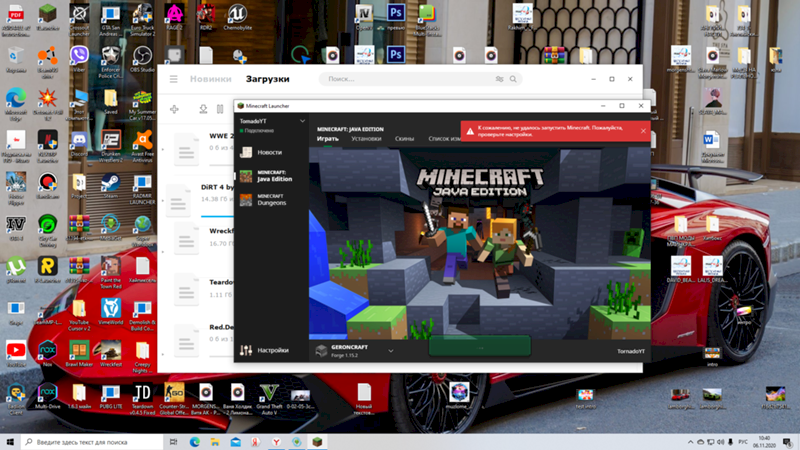Expand the WWE download row arrow

[163, 149]
